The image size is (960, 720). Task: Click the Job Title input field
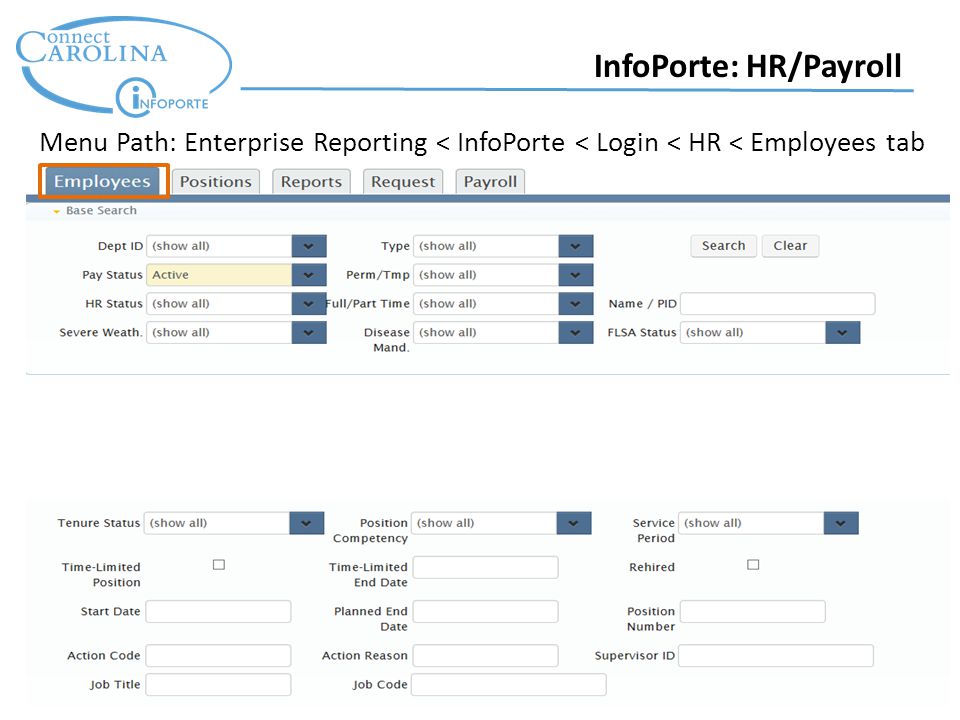point(218,684)
